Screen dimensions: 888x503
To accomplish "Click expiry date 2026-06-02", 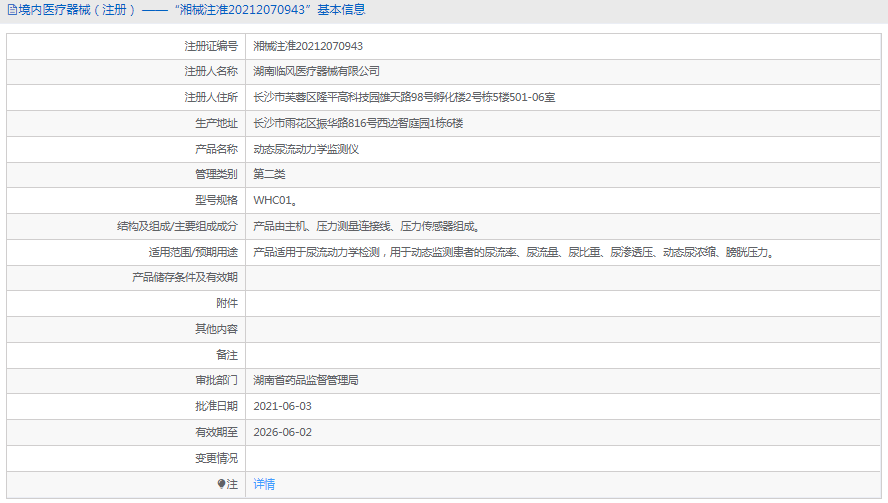I will tap(282, 432).
